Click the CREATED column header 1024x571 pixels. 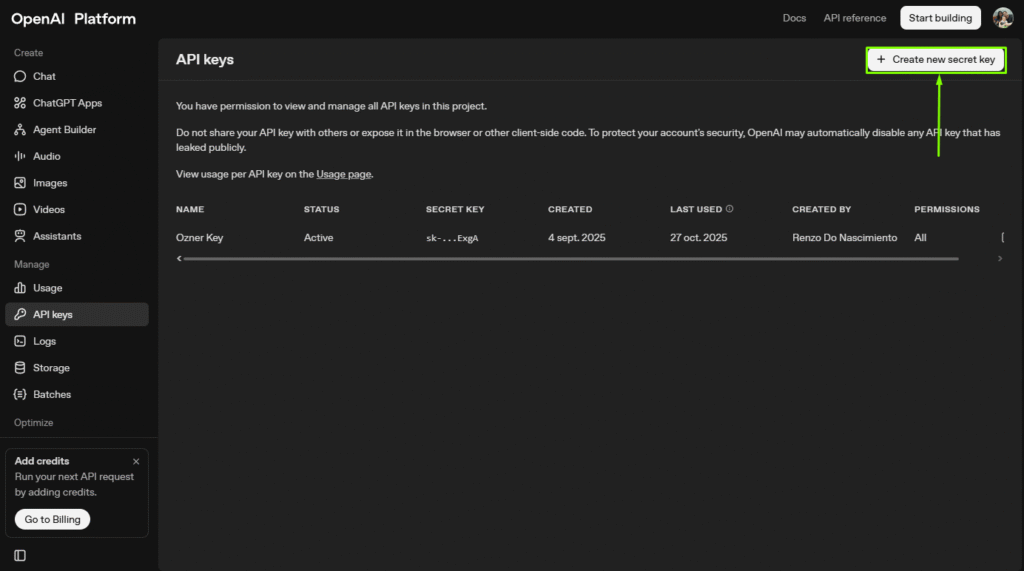click(570, 209)
